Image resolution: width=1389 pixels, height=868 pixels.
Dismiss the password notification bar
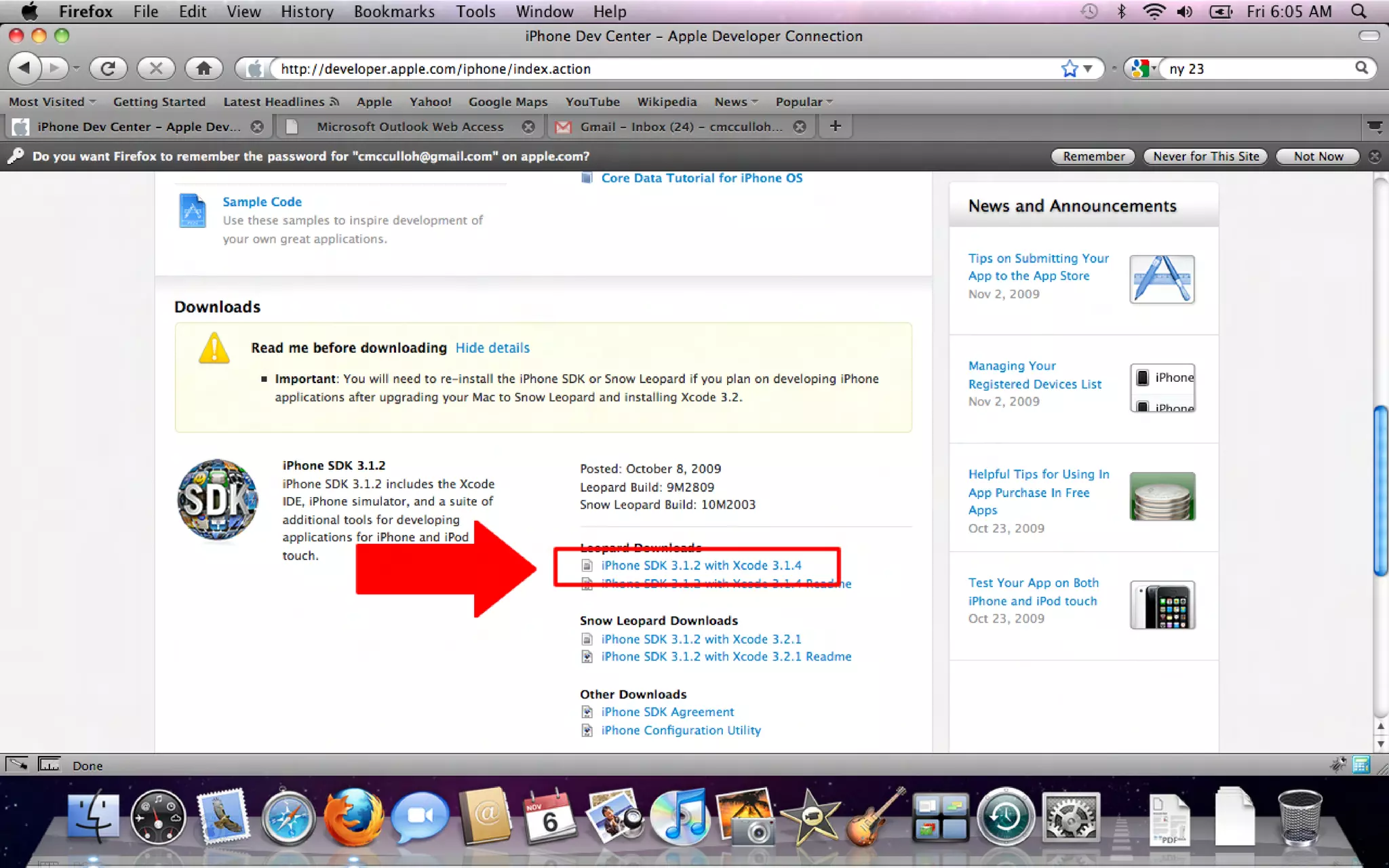click(x=1375, y=157)
